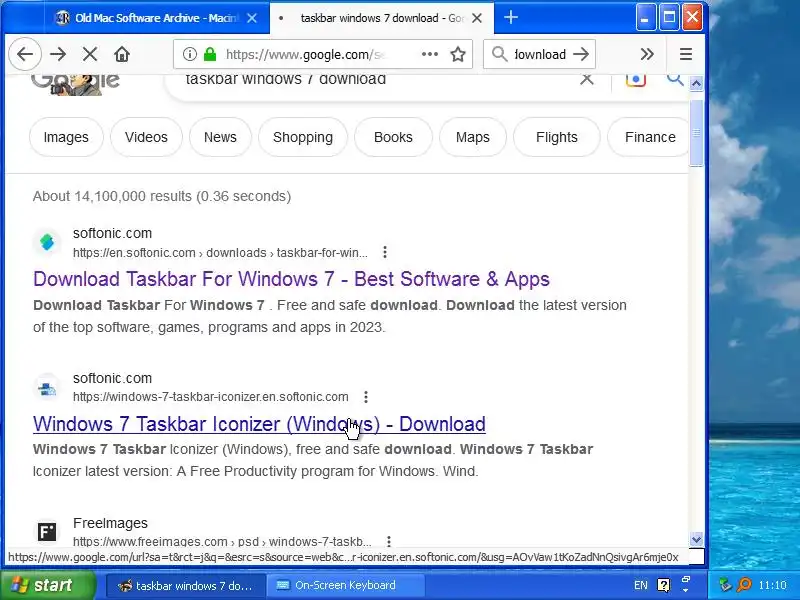Open Download Taskbar For Windows 7 result
Viewport: 800px width, 600px height.
[291, 279]
